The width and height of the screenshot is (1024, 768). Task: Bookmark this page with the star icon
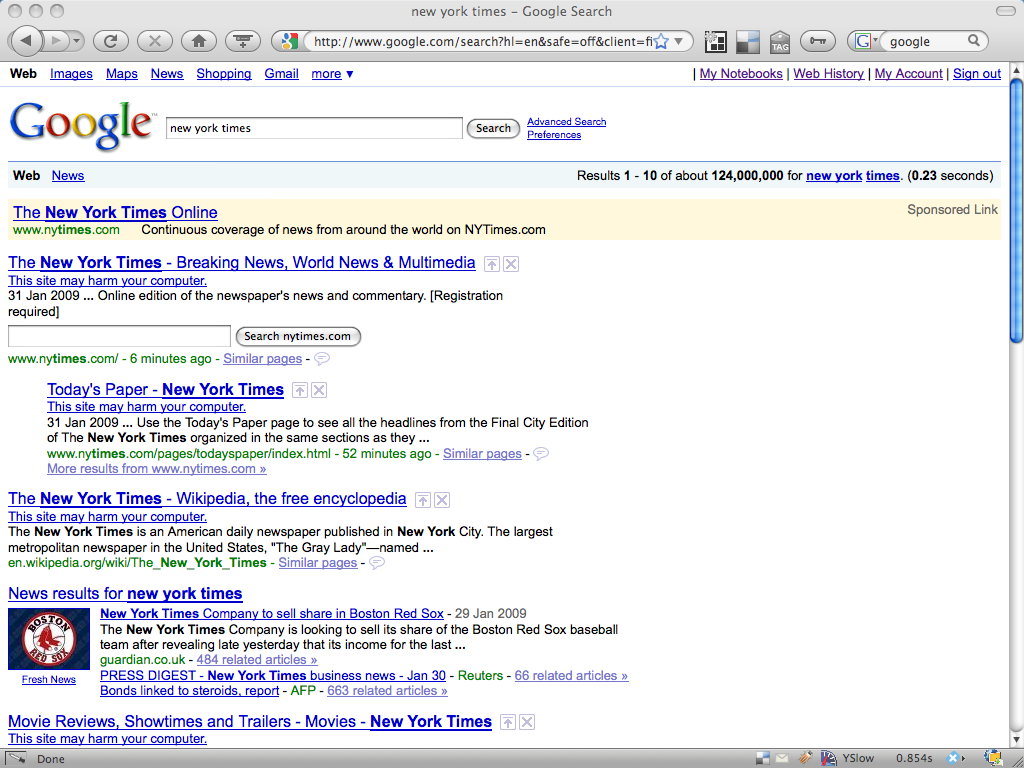[661, 41]
